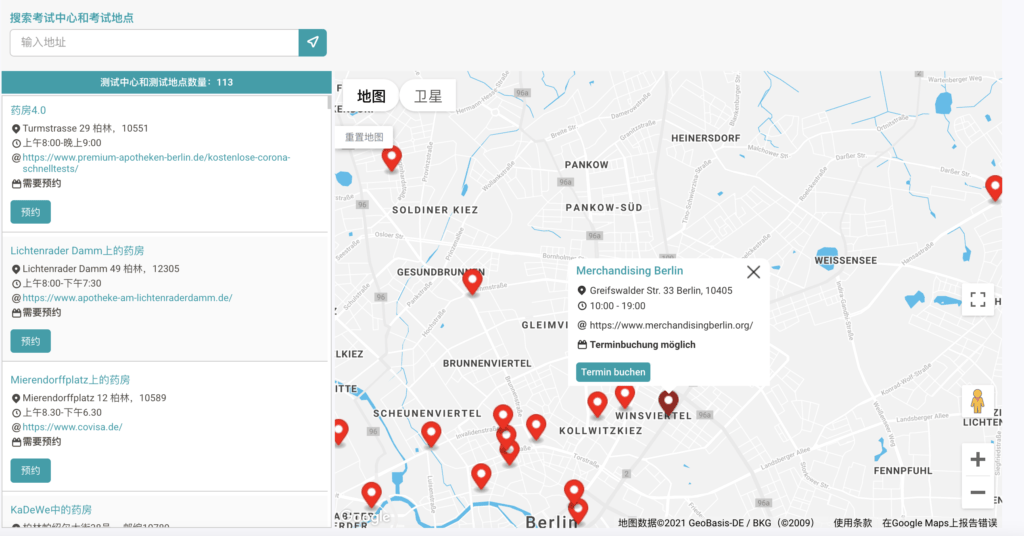Viewport: 1024px width, 536px height.
Task: Select the Street View pegman icon
Action: (x=977, y=401)
